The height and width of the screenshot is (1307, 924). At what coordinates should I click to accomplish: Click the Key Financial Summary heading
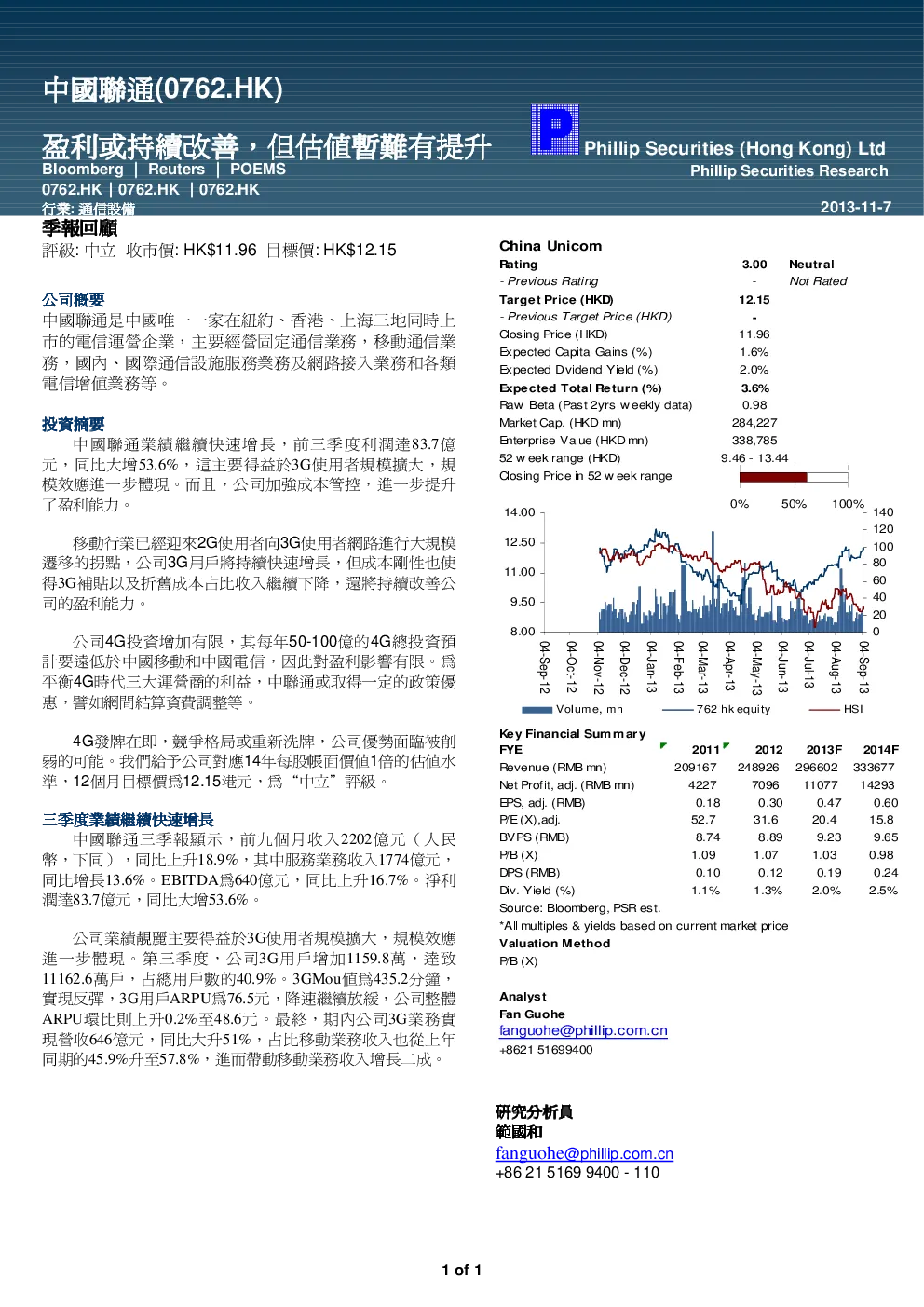coord(572,734)
